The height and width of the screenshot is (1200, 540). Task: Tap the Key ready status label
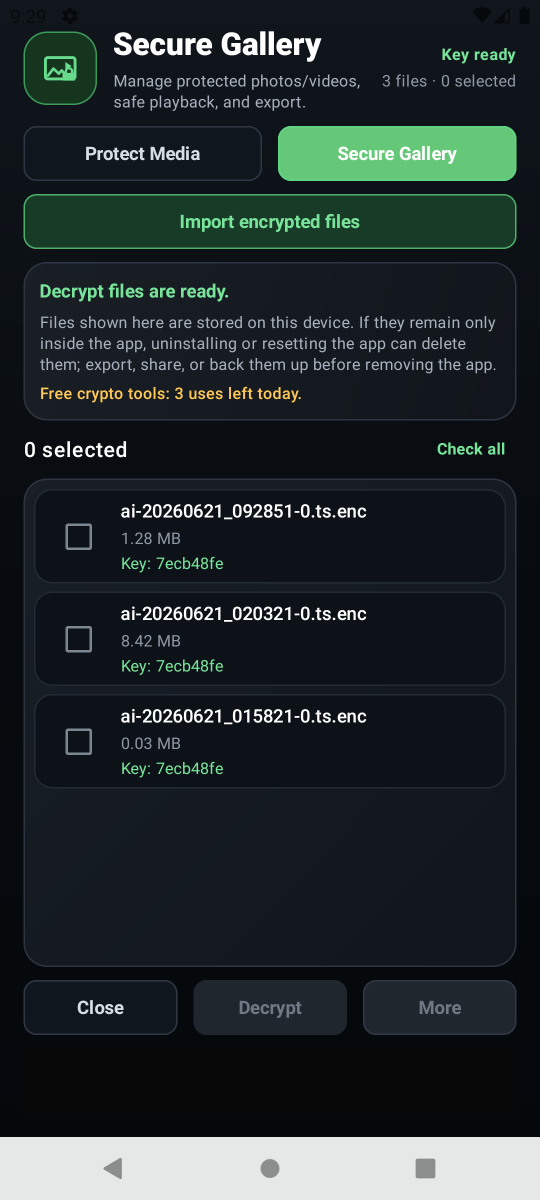(479, 55)
